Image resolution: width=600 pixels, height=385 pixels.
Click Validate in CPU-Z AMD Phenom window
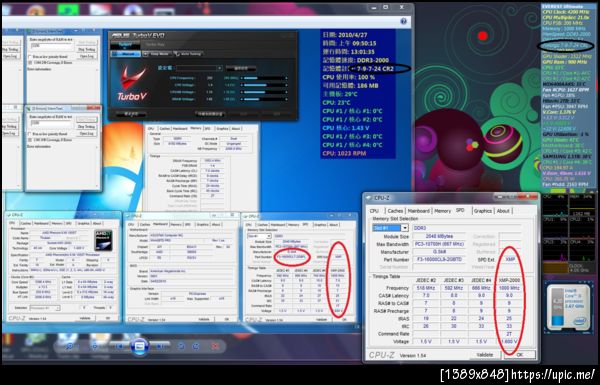click(85, 318)
